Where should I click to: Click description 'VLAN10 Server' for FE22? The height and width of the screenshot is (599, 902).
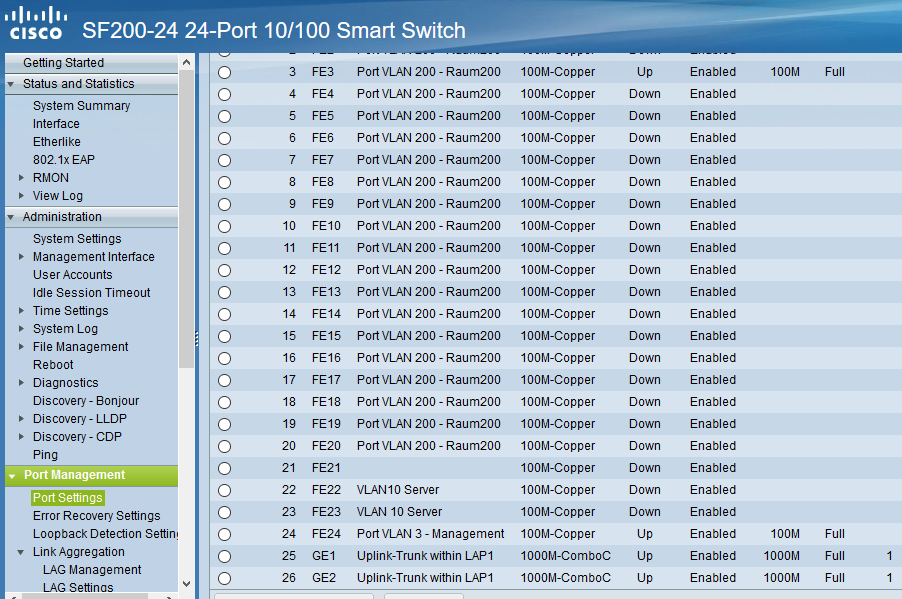398,490
